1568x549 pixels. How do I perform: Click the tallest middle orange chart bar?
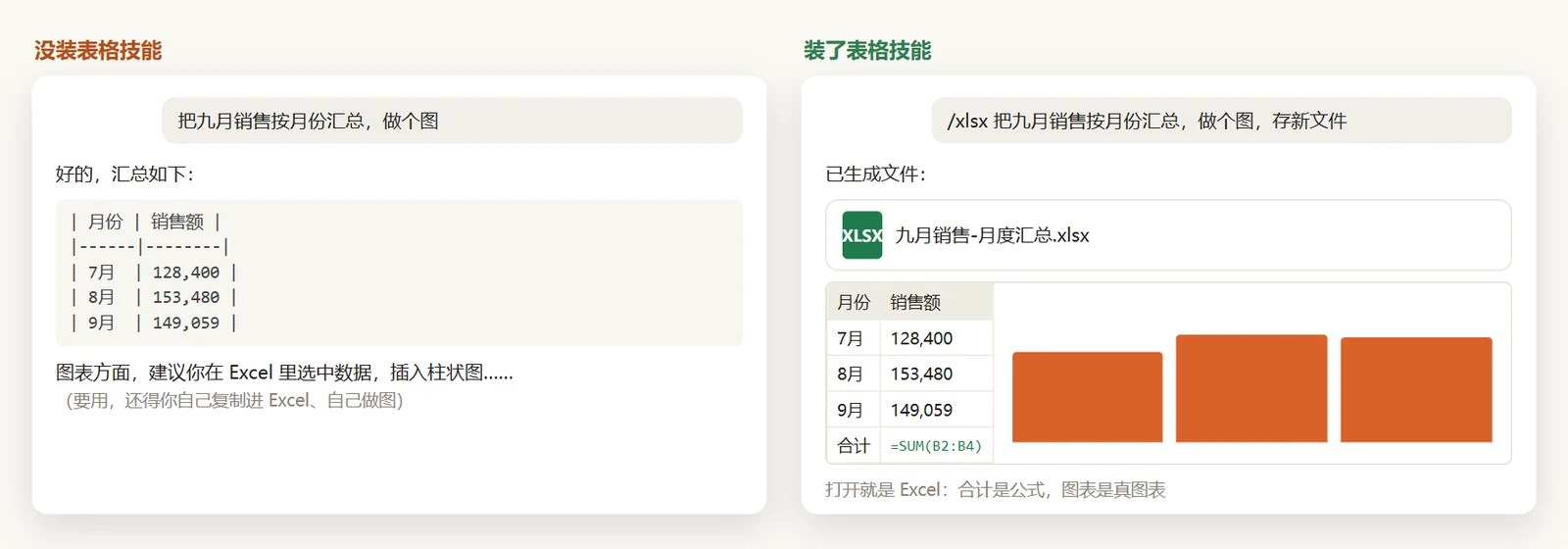pyautogui.click(x=1251, y=388)
